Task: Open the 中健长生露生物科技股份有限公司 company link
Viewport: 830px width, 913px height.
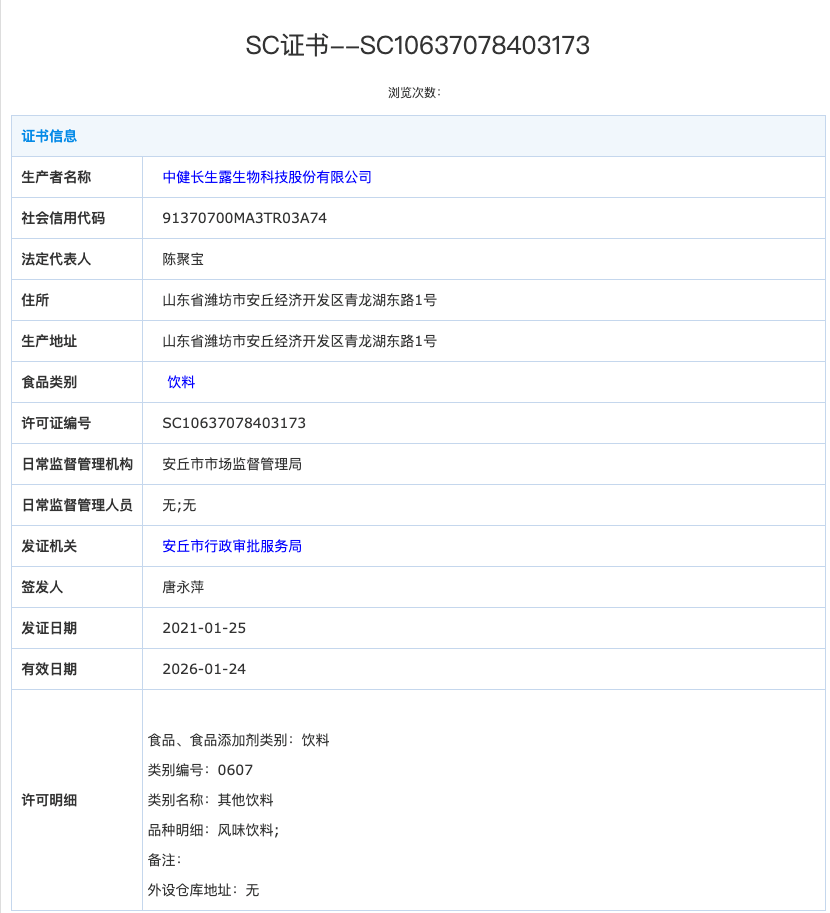Action: [x=267, y=177]
